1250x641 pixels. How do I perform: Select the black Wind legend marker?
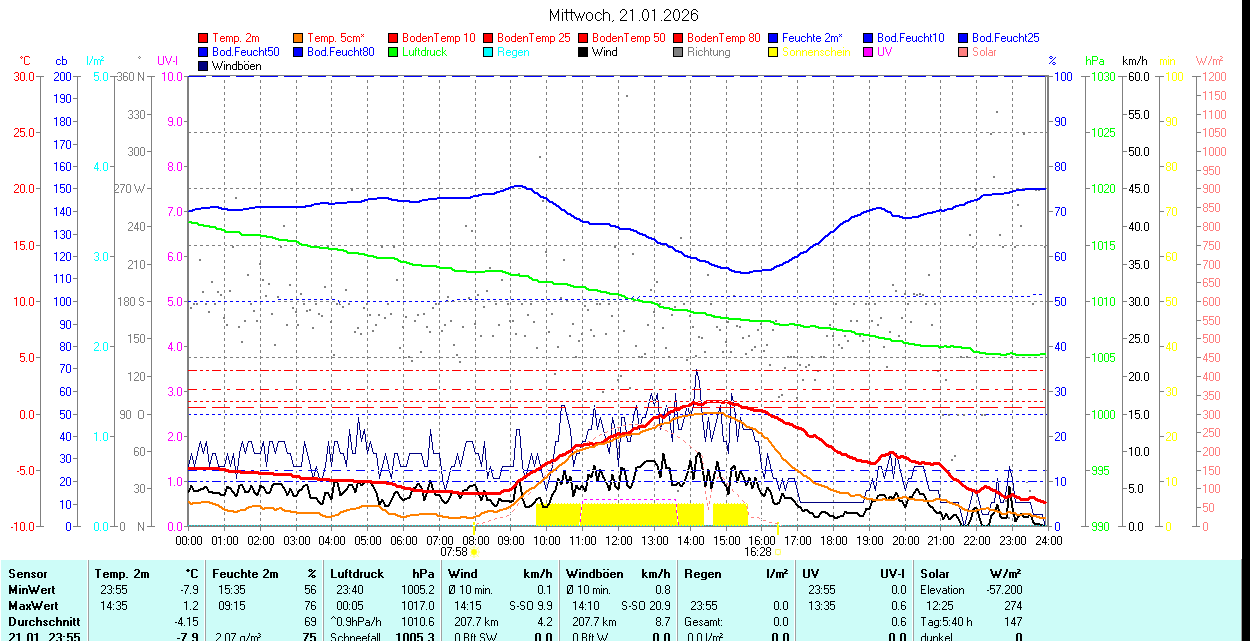point(583,52)
